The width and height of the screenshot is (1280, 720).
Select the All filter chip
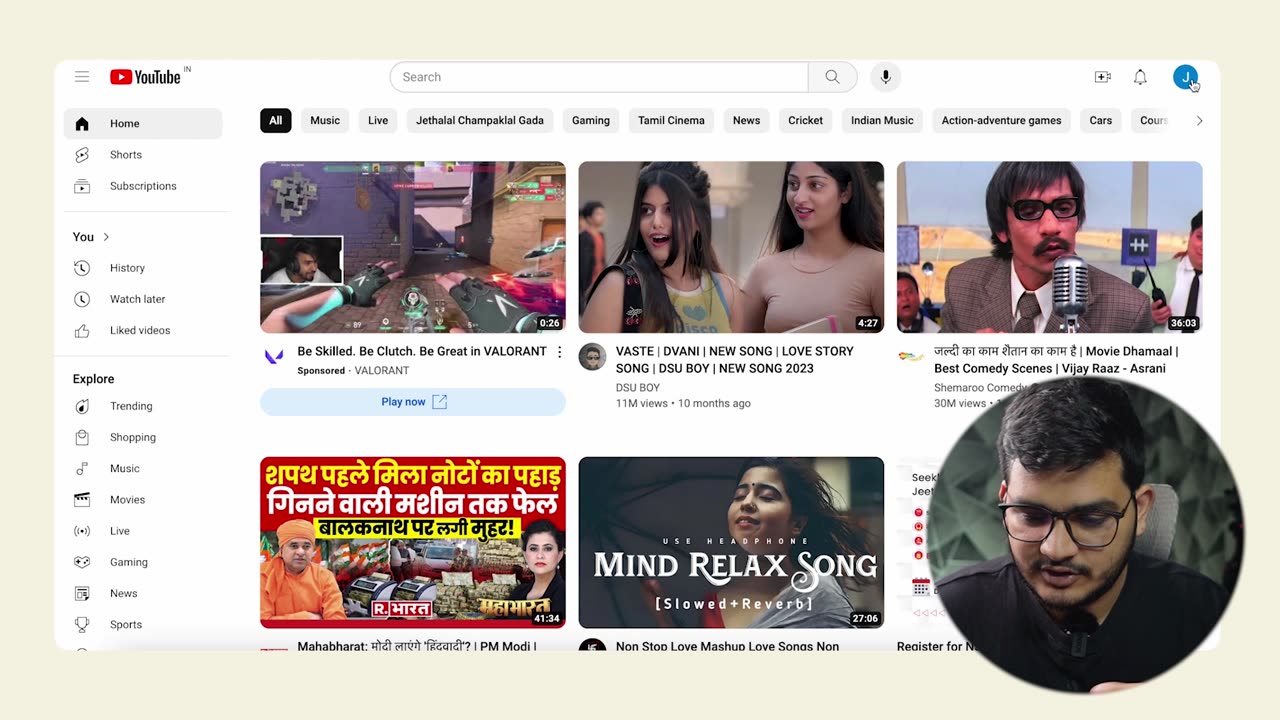point(275,121)
